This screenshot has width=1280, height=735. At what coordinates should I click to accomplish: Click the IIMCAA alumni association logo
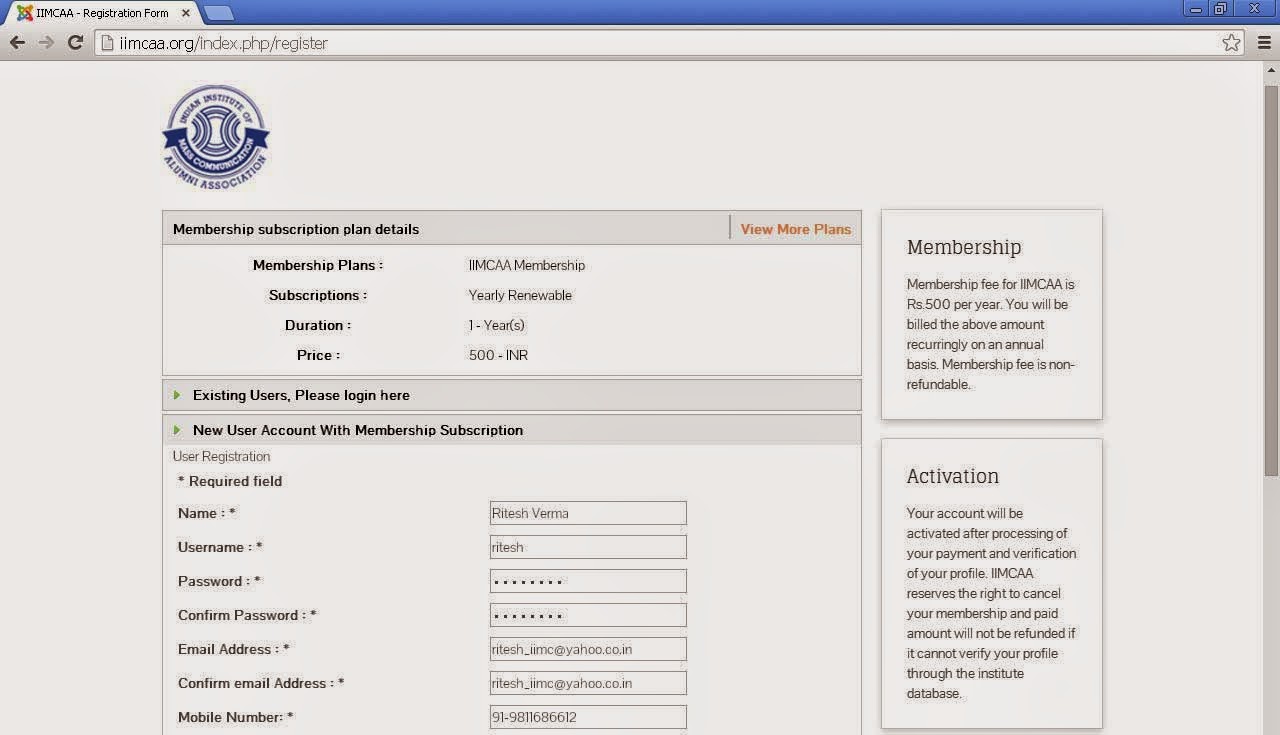point(216,137)
